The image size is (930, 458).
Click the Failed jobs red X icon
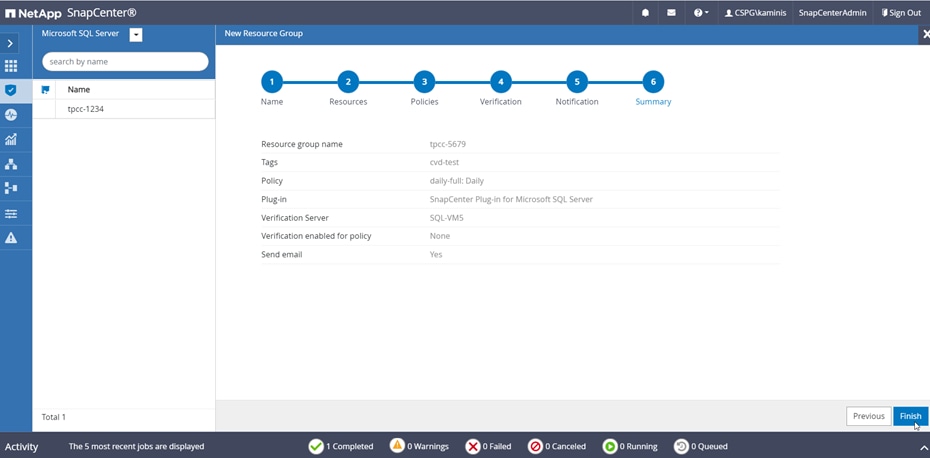tap(473, 446)
